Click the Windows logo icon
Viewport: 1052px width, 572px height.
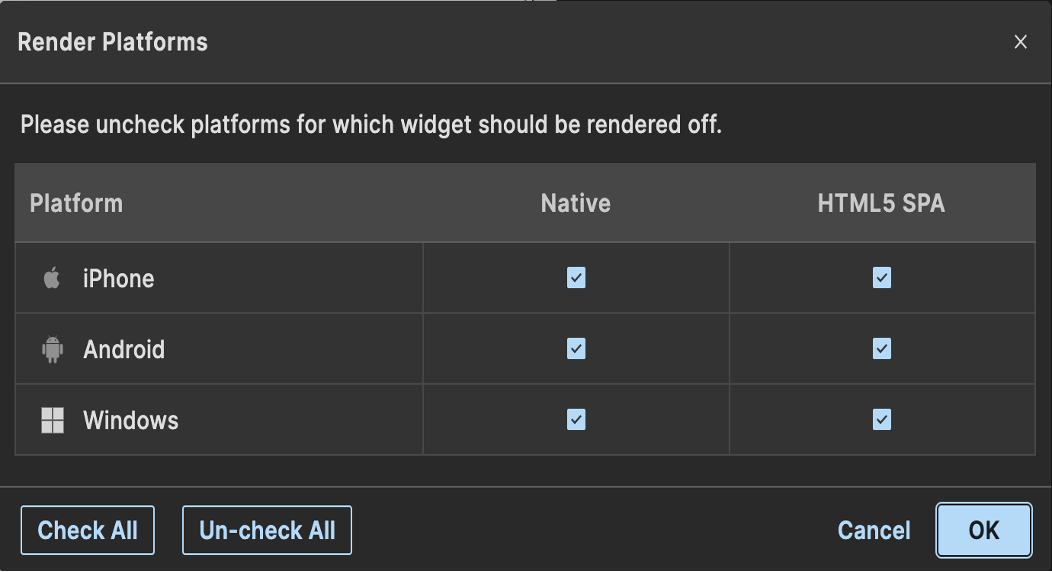pos(52,420)
